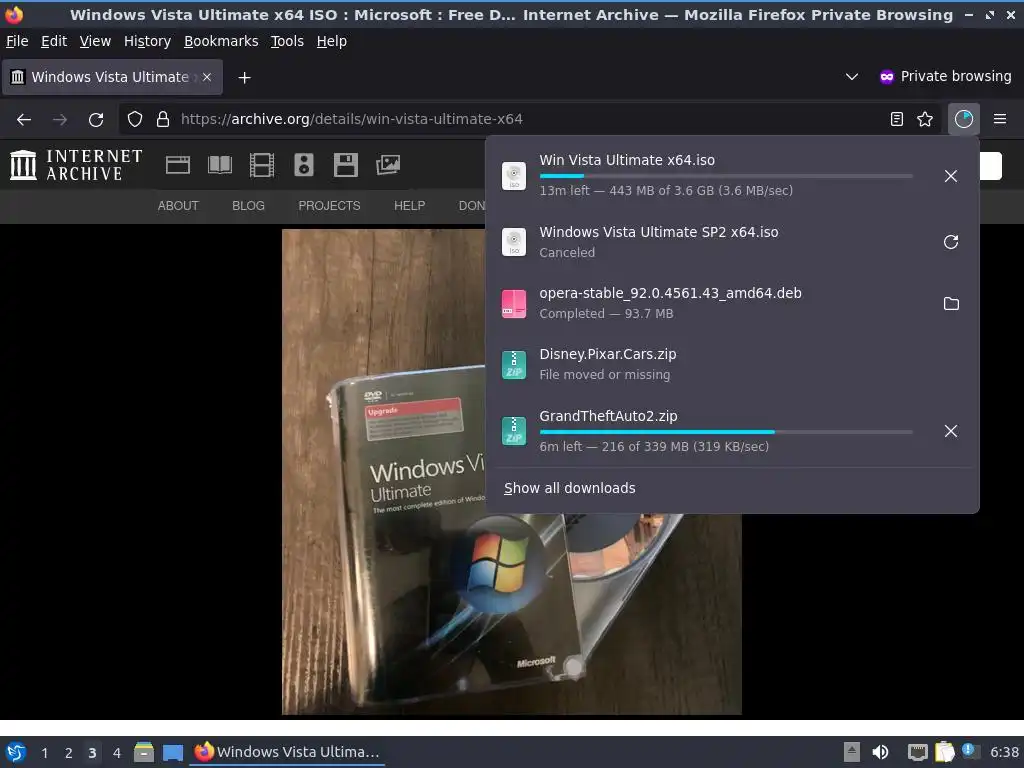Open clipboard manager tray icon

[x=944, y=752]
